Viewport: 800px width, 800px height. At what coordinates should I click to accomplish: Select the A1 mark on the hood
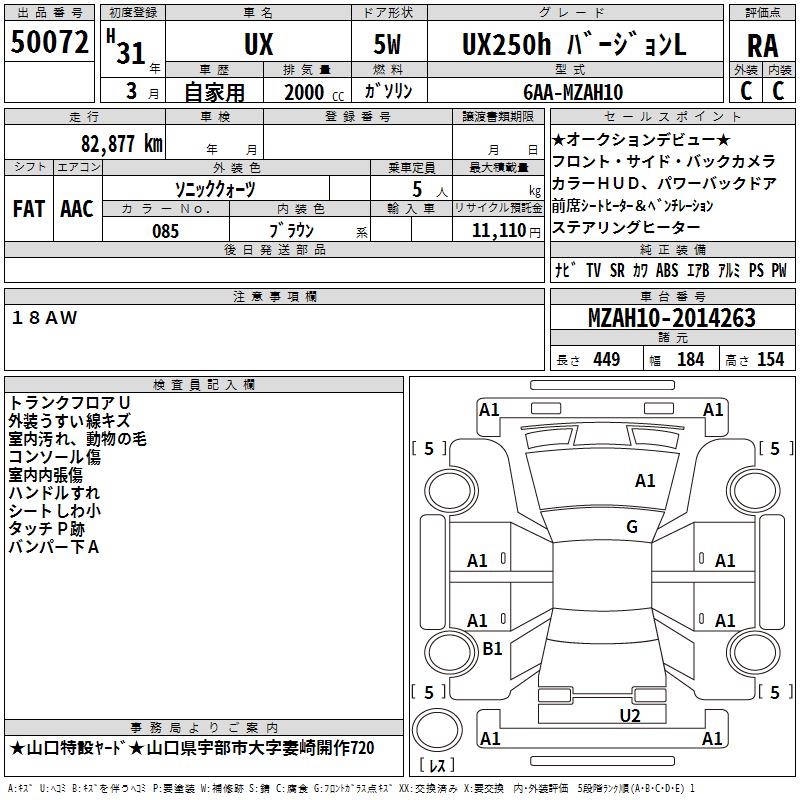tap(645, 481)
